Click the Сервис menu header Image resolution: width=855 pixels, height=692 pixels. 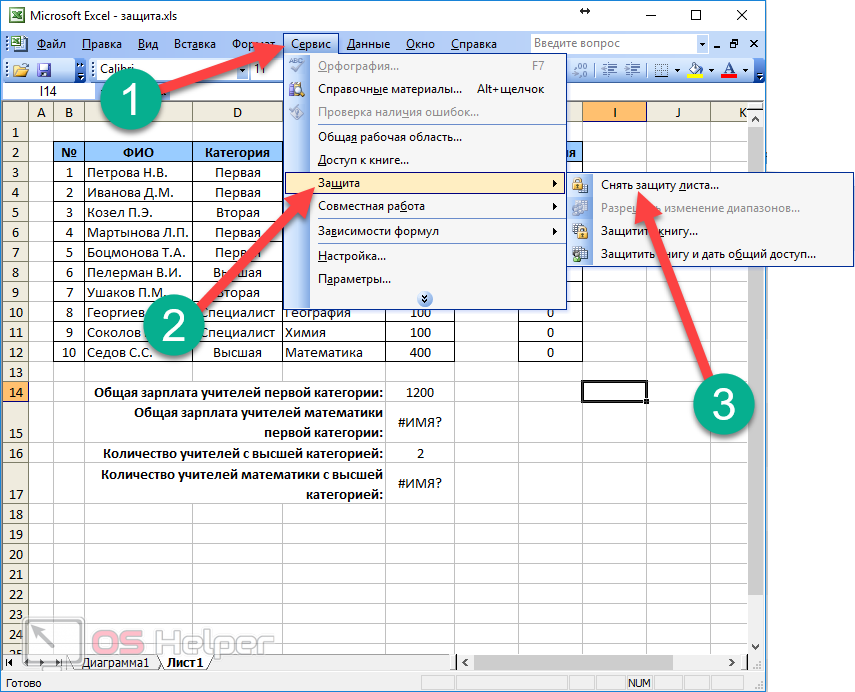point(311,44)
